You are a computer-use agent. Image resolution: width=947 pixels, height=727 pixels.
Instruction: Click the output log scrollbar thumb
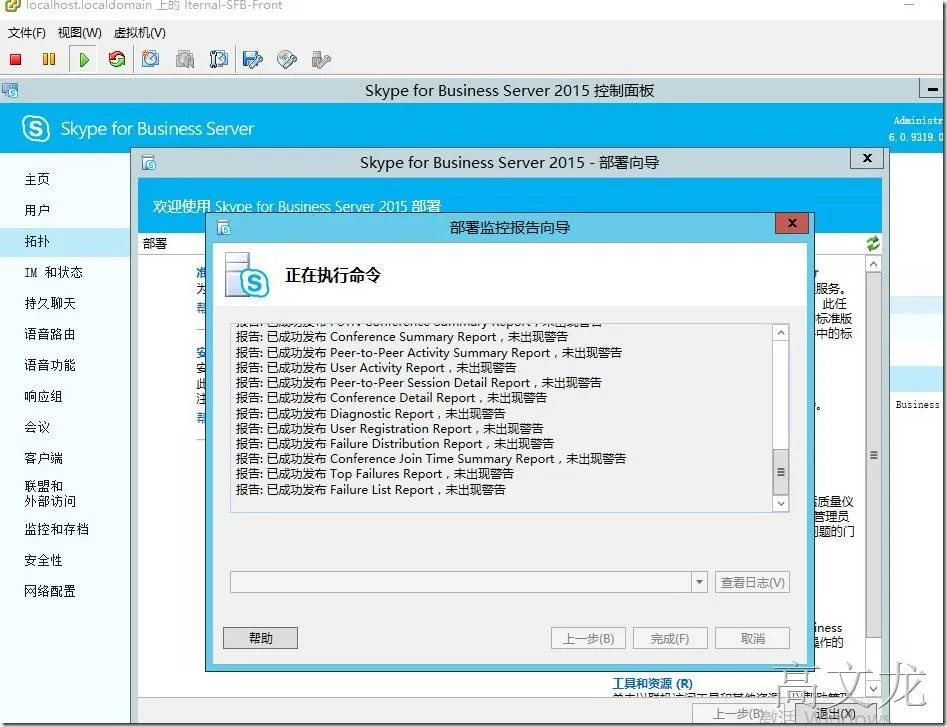[x=781, y=472]
